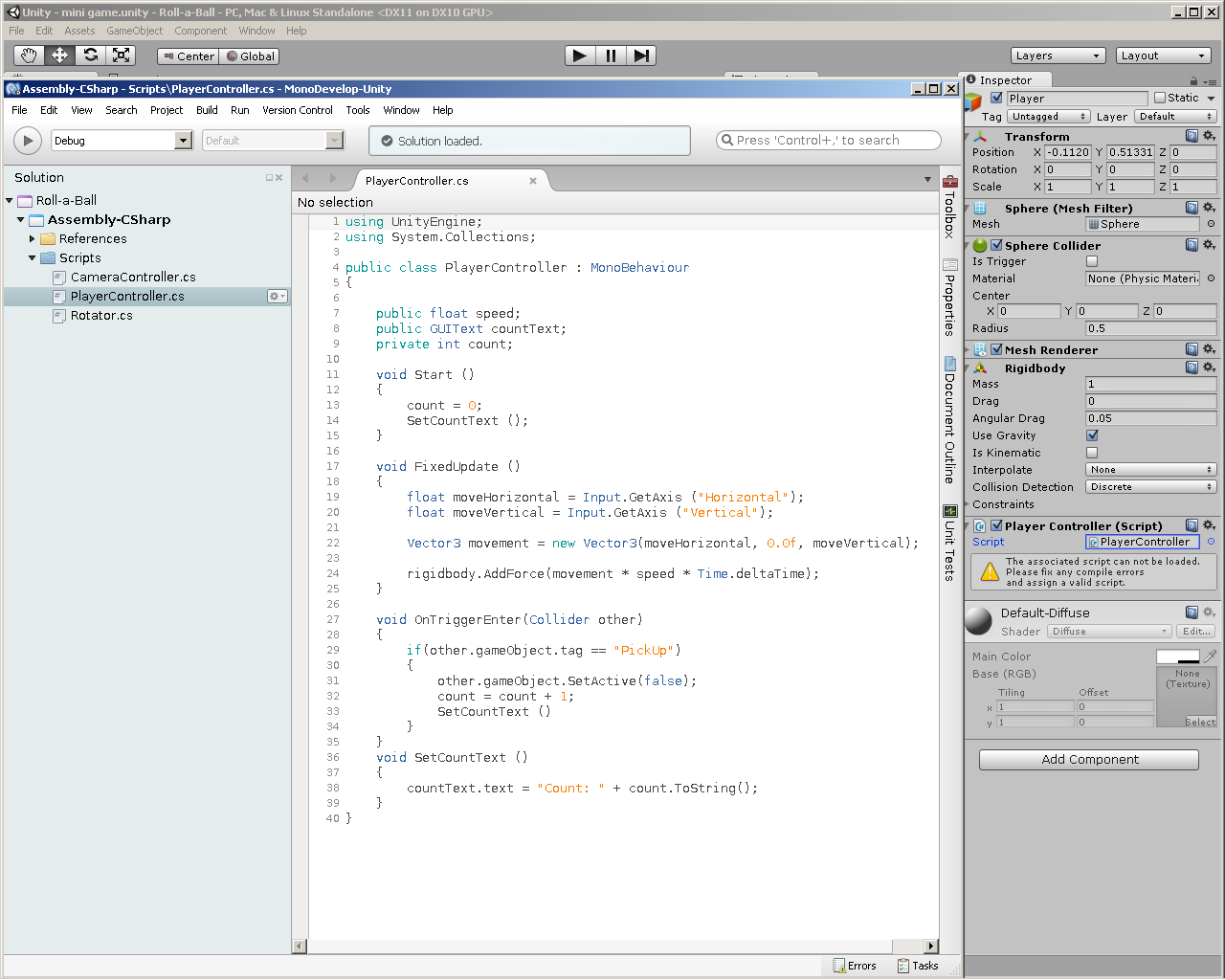Open Transform component help
The width and height of the screenshot is (1225, 980).
[x=1192, y=137]
